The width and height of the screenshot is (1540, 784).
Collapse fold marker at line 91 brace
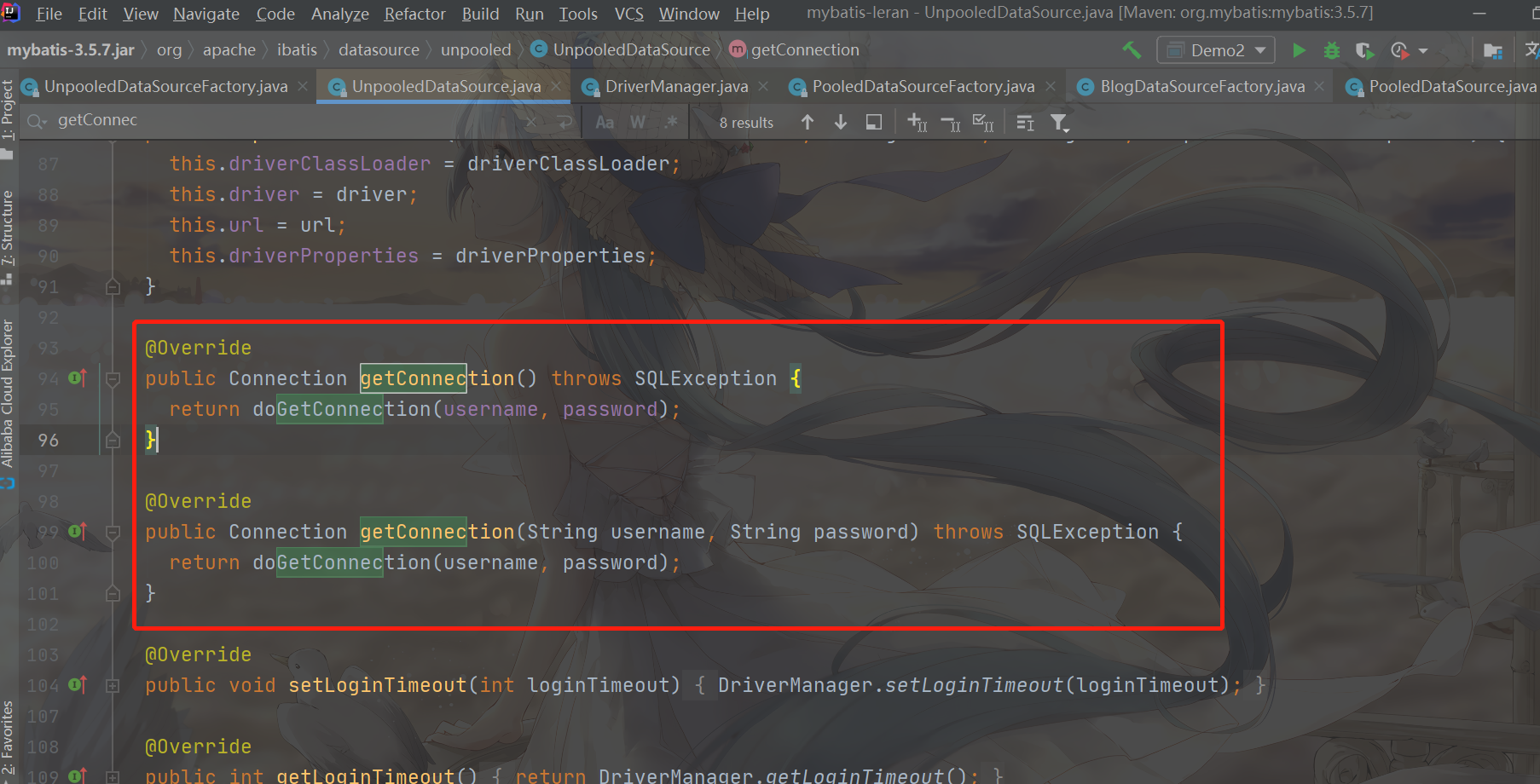coord(113,286)
